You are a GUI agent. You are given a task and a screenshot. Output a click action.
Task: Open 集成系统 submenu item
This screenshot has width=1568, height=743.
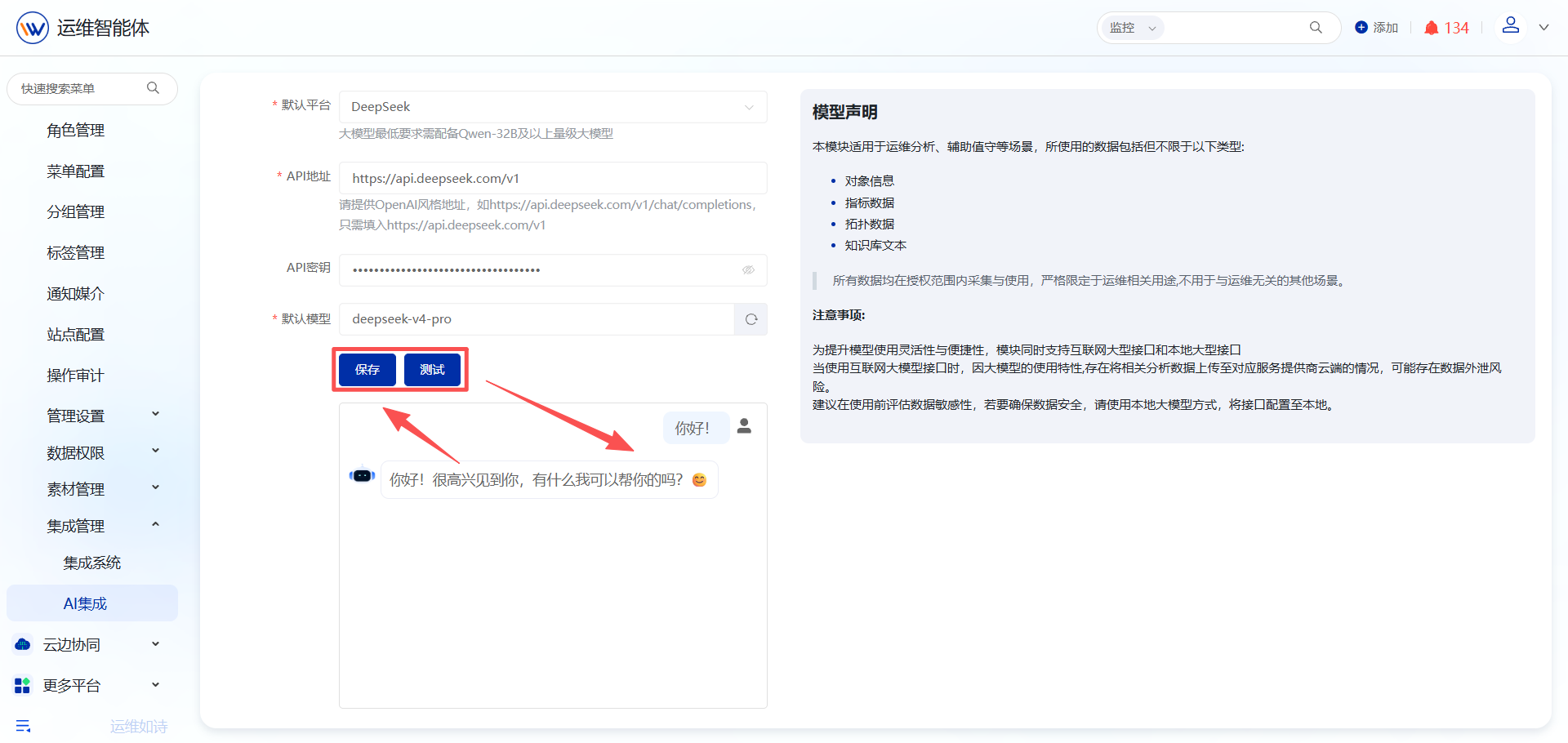click(x=92, y=563)
